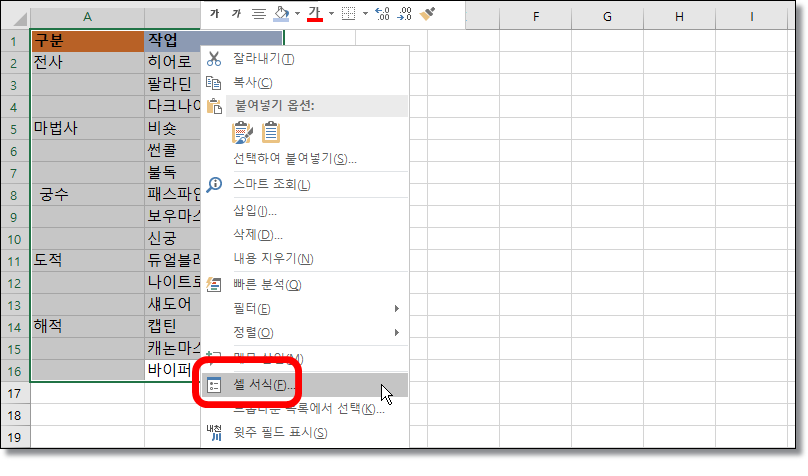
Task: Open 선택하여 붙여넣기(S) paste special
Action: pyautogui.click(x=305, y=159)
